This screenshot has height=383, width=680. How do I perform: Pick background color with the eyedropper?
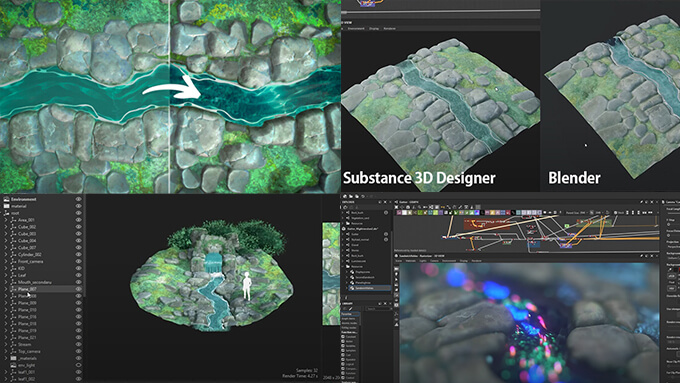[x=670, y=270]
